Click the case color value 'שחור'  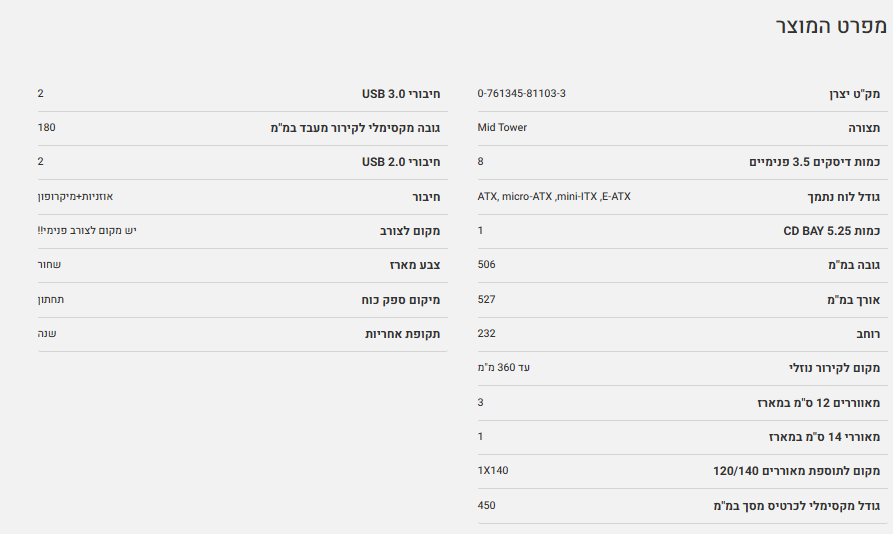(49, 265)
